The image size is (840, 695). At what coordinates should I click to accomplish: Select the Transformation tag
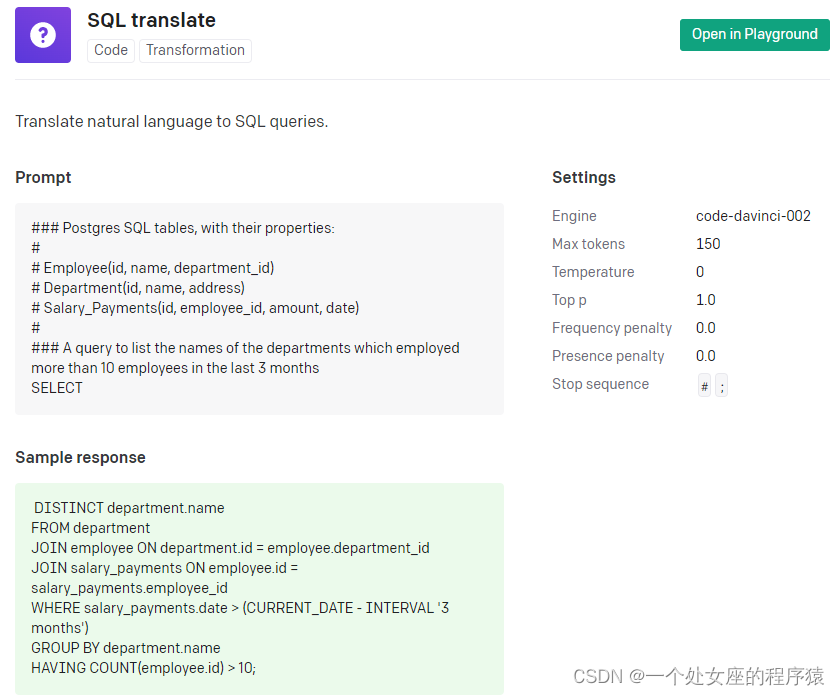coord(195,50)
